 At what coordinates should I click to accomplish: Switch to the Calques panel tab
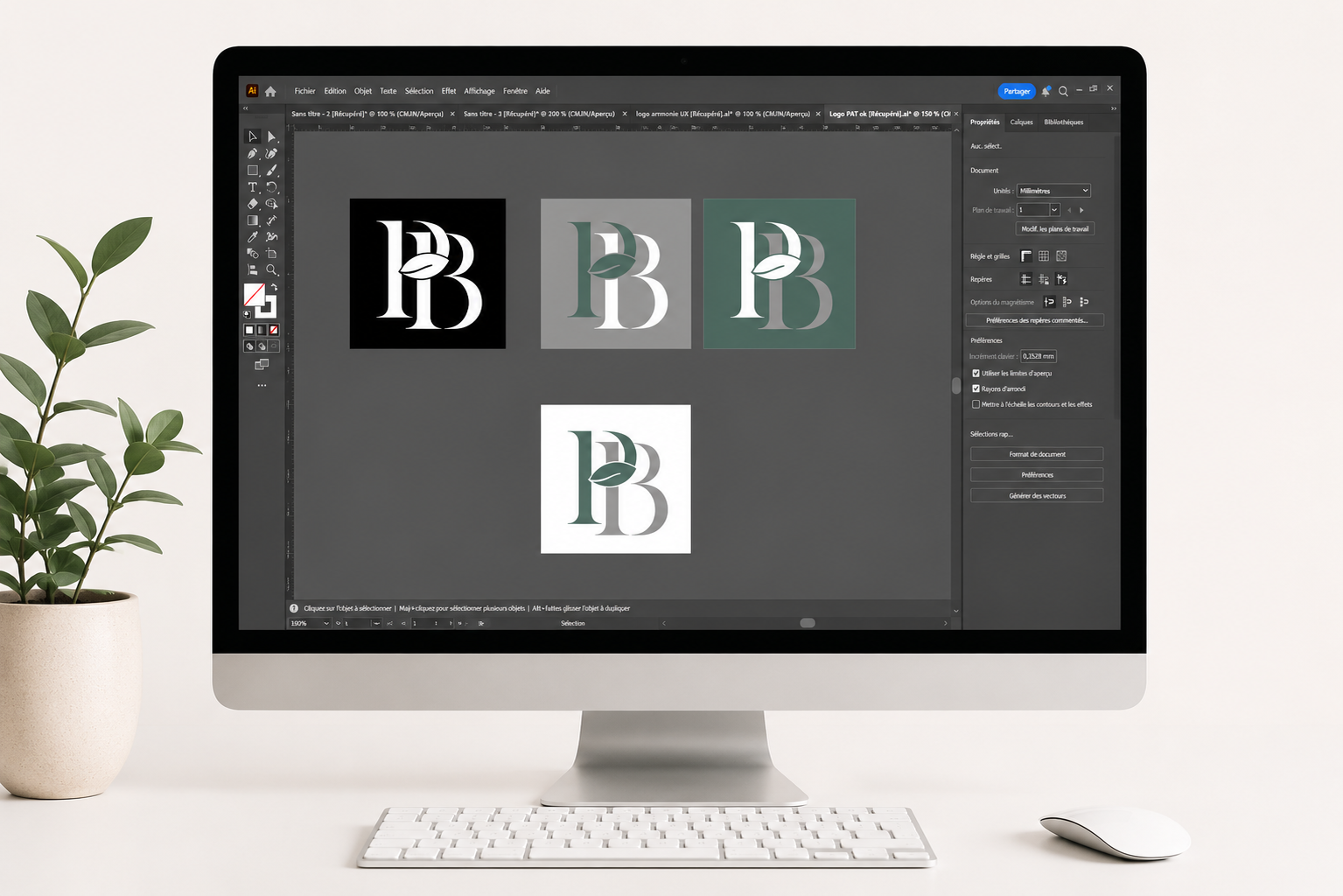[1021, 122]
